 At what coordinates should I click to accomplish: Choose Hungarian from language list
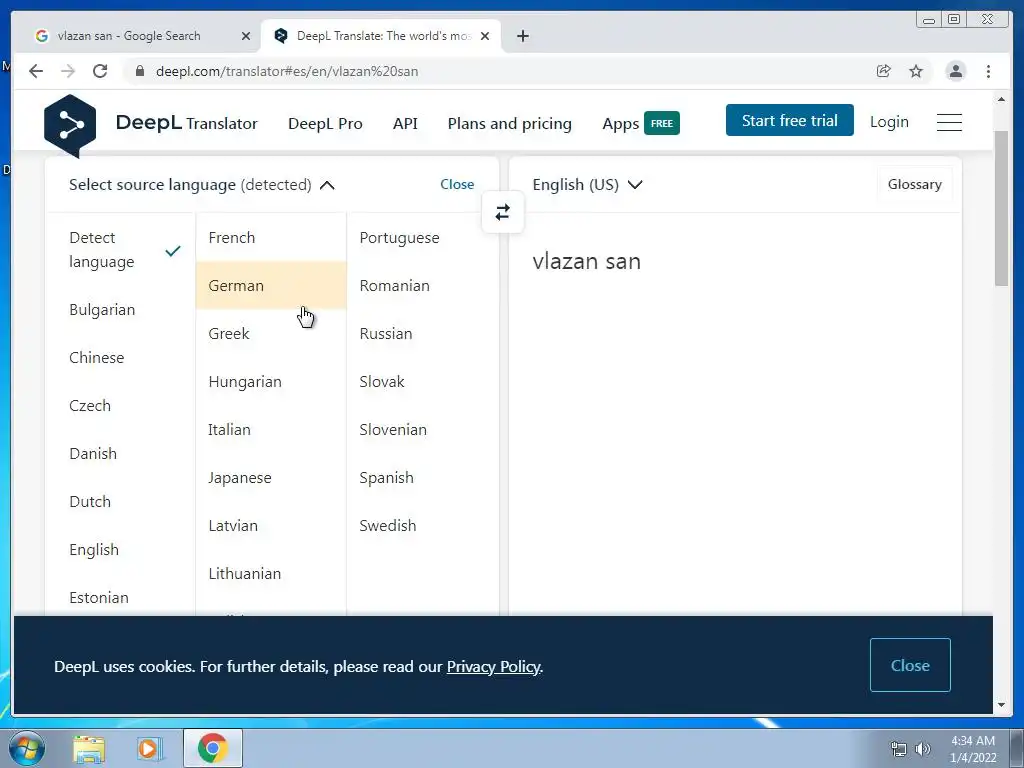(x=271, y=381)
